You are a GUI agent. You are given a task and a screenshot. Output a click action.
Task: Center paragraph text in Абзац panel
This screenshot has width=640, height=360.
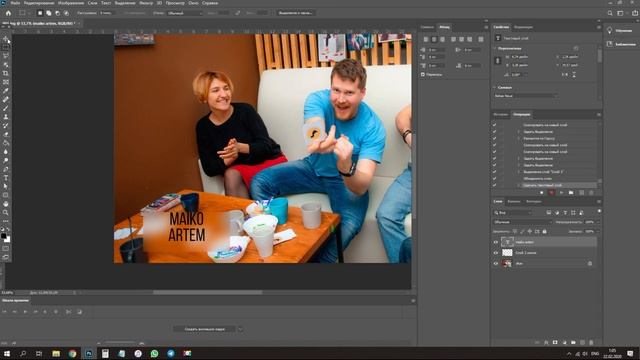tap(434, 39)
